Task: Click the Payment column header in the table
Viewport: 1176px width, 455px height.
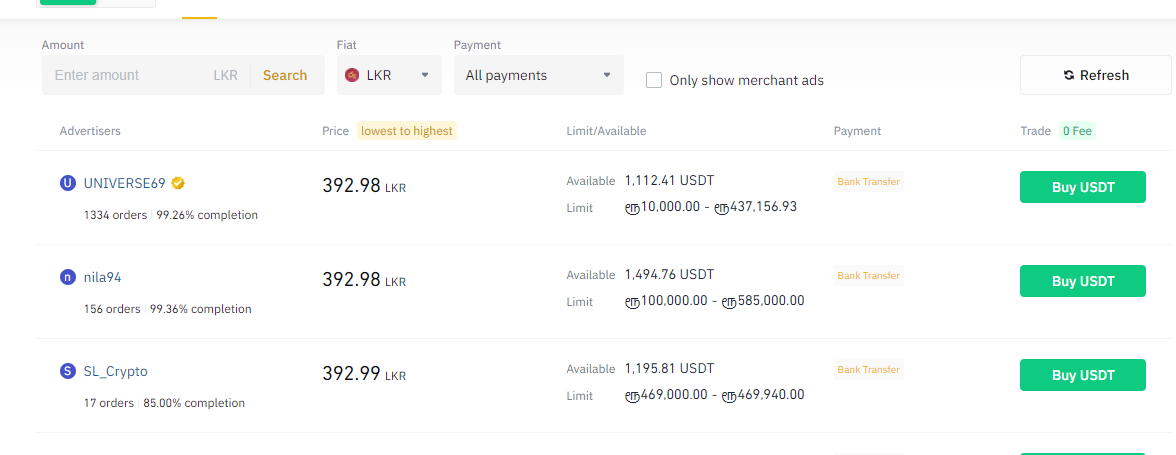Action: tap(857, 131)
